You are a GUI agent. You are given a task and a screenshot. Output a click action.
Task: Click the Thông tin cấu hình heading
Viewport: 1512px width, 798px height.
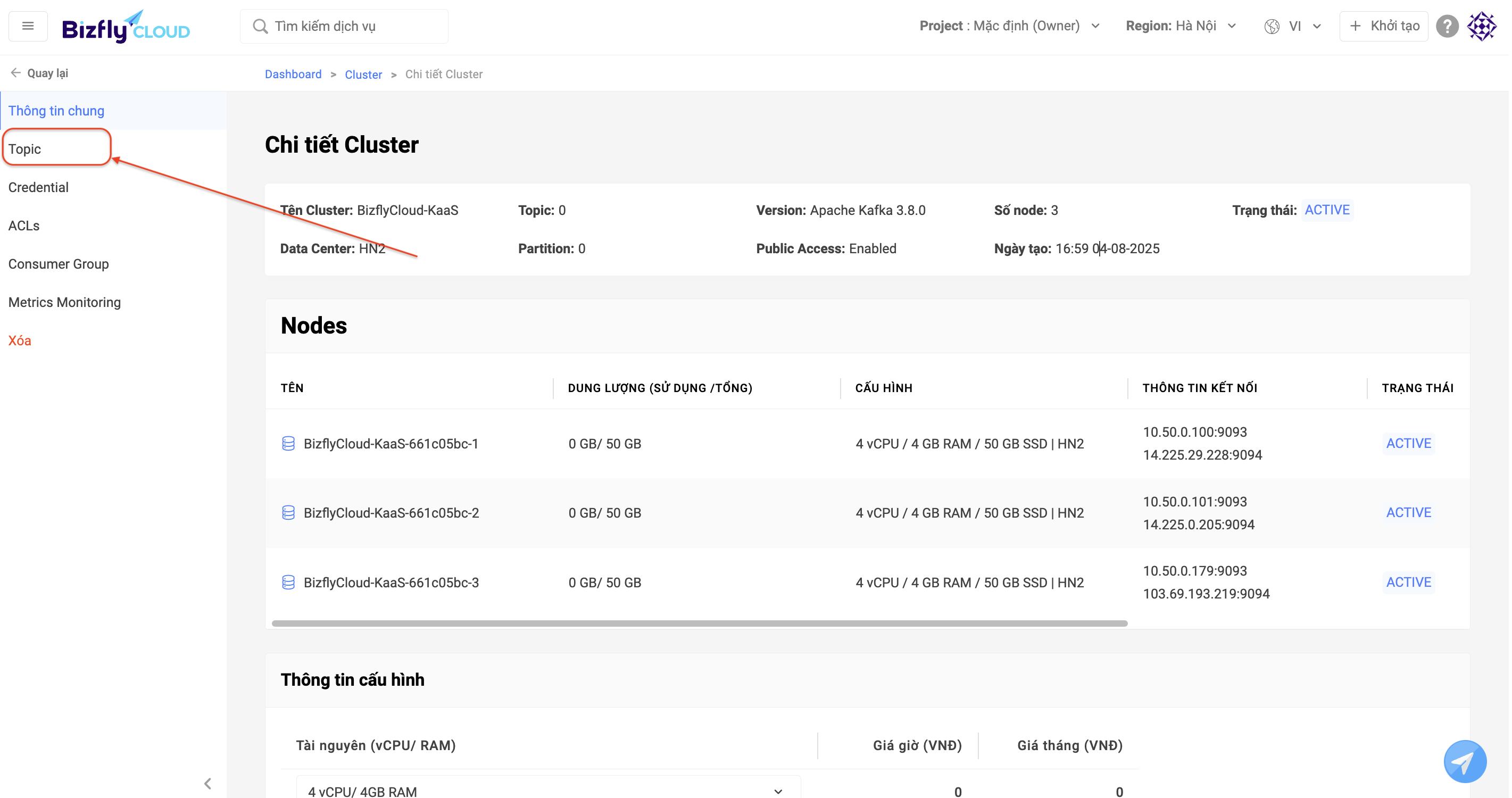pyautogui.click(x=352, y=679)
